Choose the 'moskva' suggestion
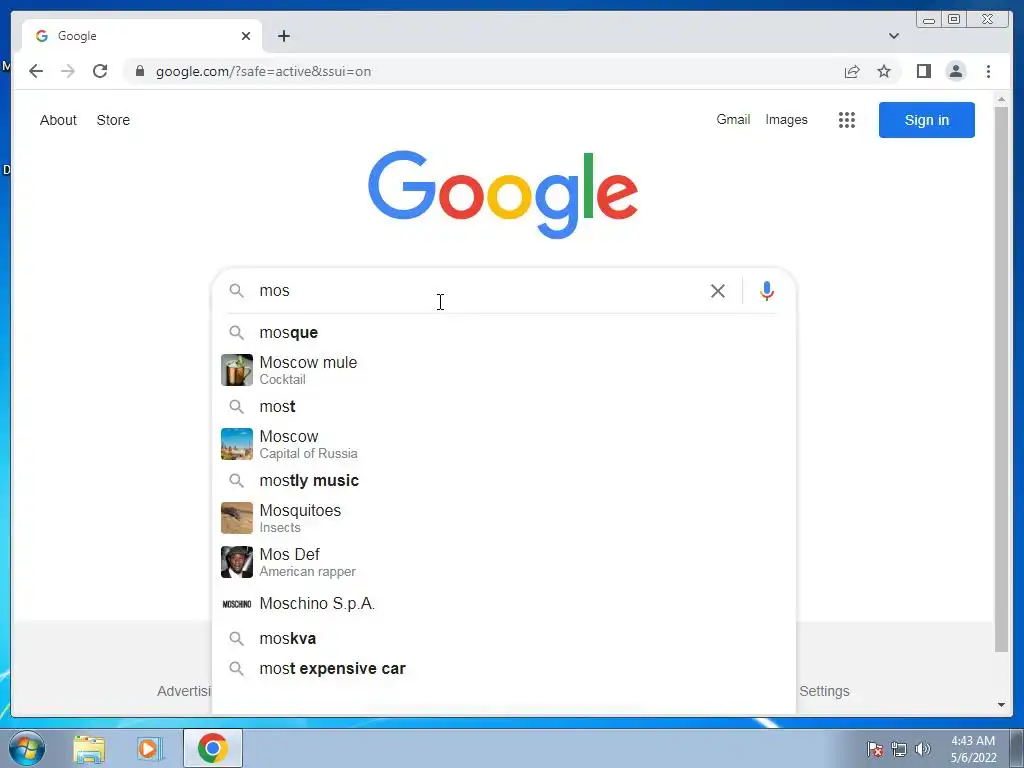This screenshot has height=768, width=1024. click(x=504, y=638)
